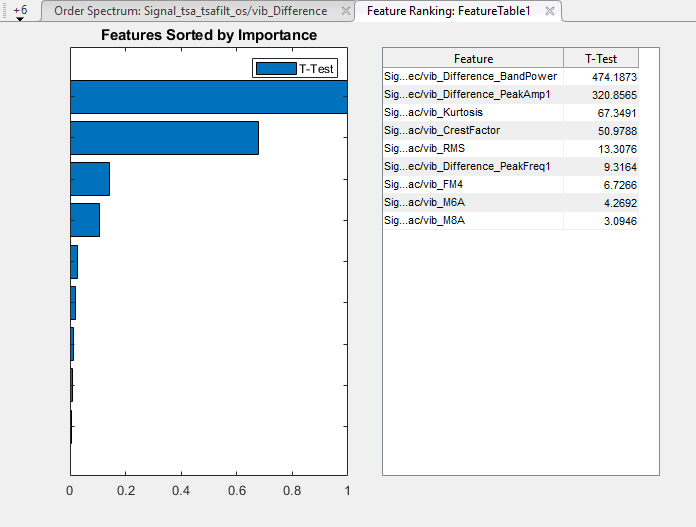The height and width of the screenshot is (527, 696).
Task: Select the Feature Ranking: FeatureTable1 tab
Action: pyautogui.click(x=448, y=11)
